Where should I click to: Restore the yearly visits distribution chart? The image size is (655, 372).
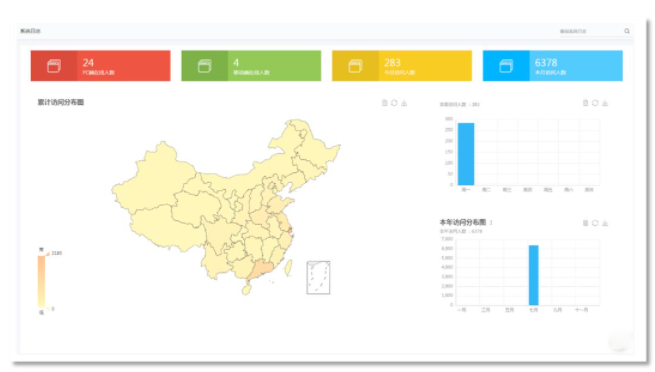595,223
